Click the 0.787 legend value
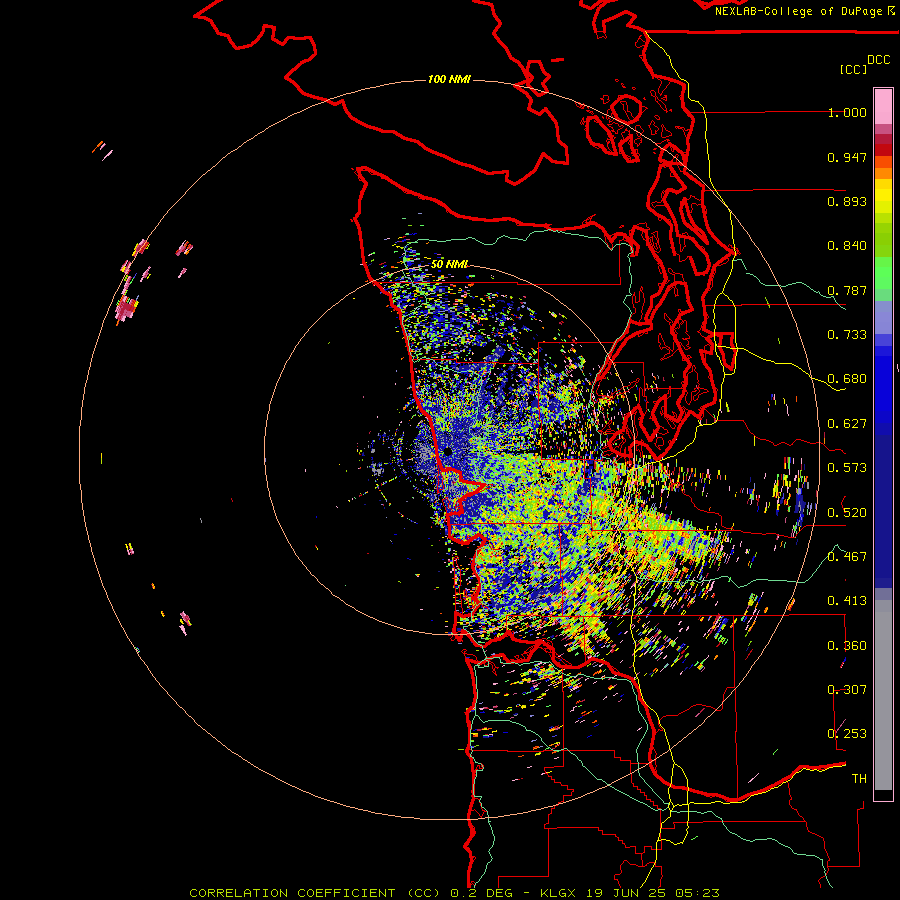 [847, 290]
